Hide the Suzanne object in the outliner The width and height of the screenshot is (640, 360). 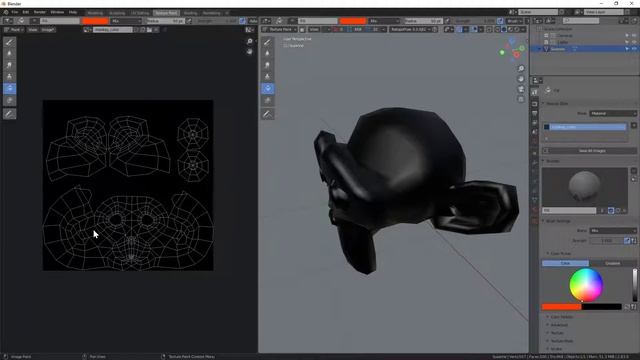634,49
